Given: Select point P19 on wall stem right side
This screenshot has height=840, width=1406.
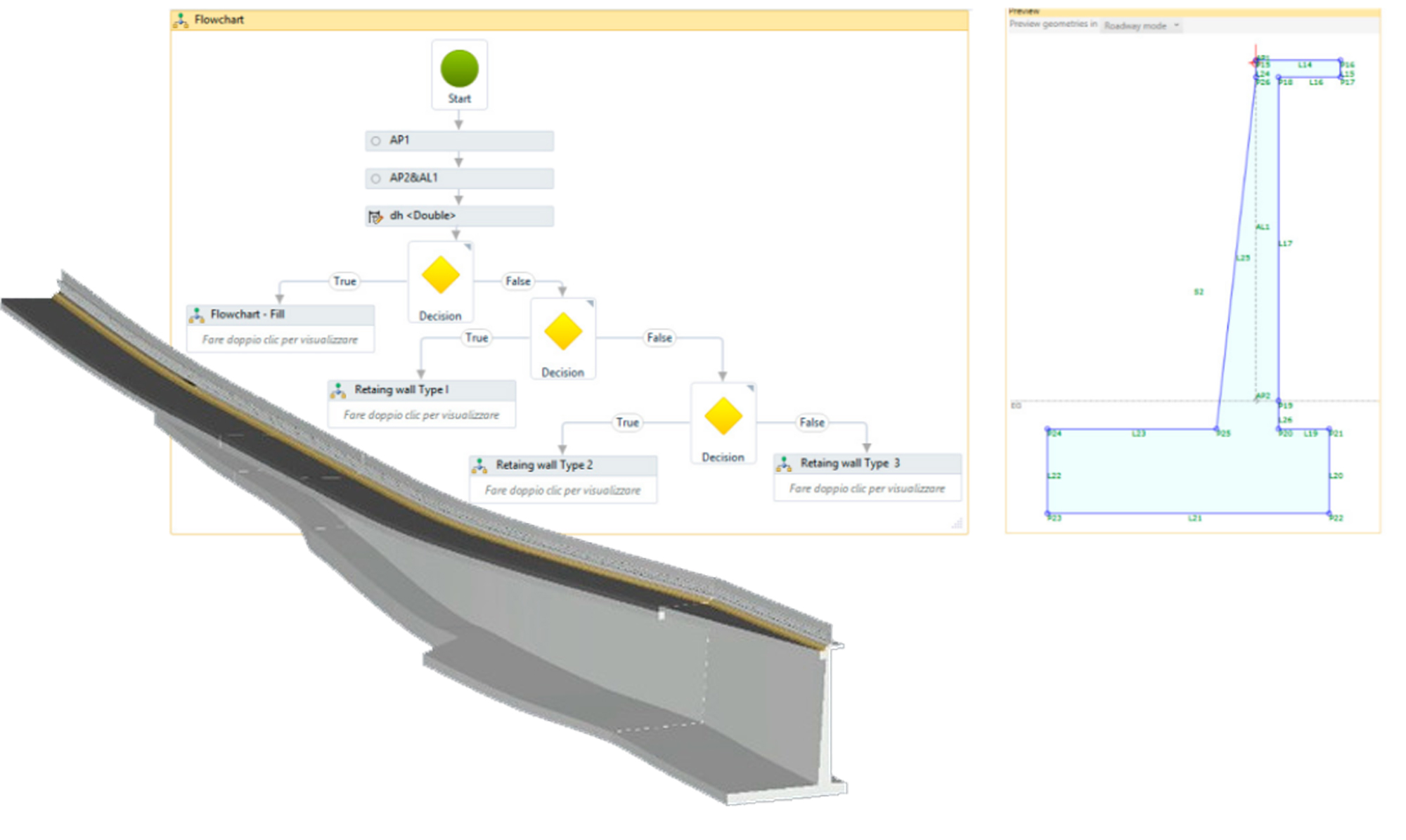Looking at the screenshot, I should 1279,401.
